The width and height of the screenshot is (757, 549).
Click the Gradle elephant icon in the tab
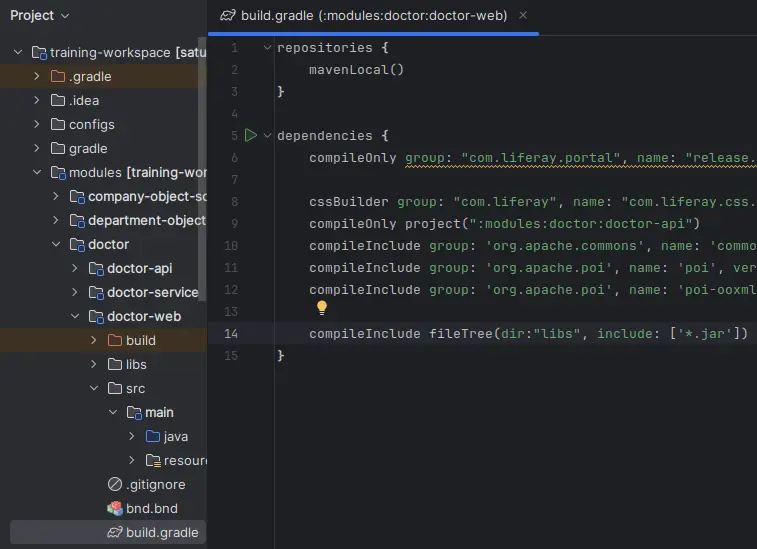(x=227, y=15)
